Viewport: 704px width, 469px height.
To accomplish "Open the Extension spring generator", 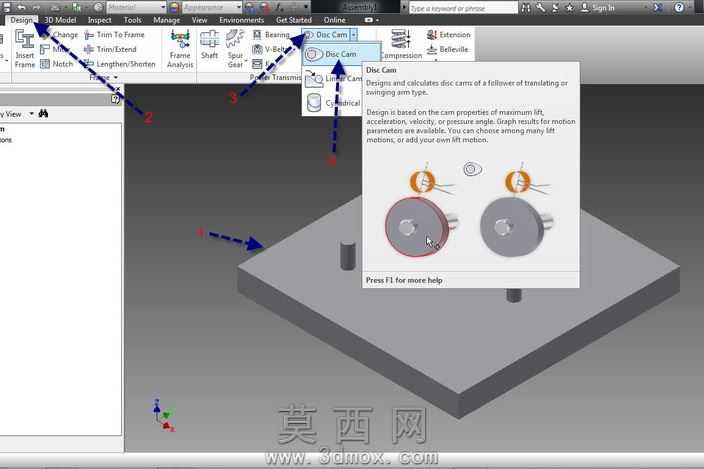I will coord(448,35).
